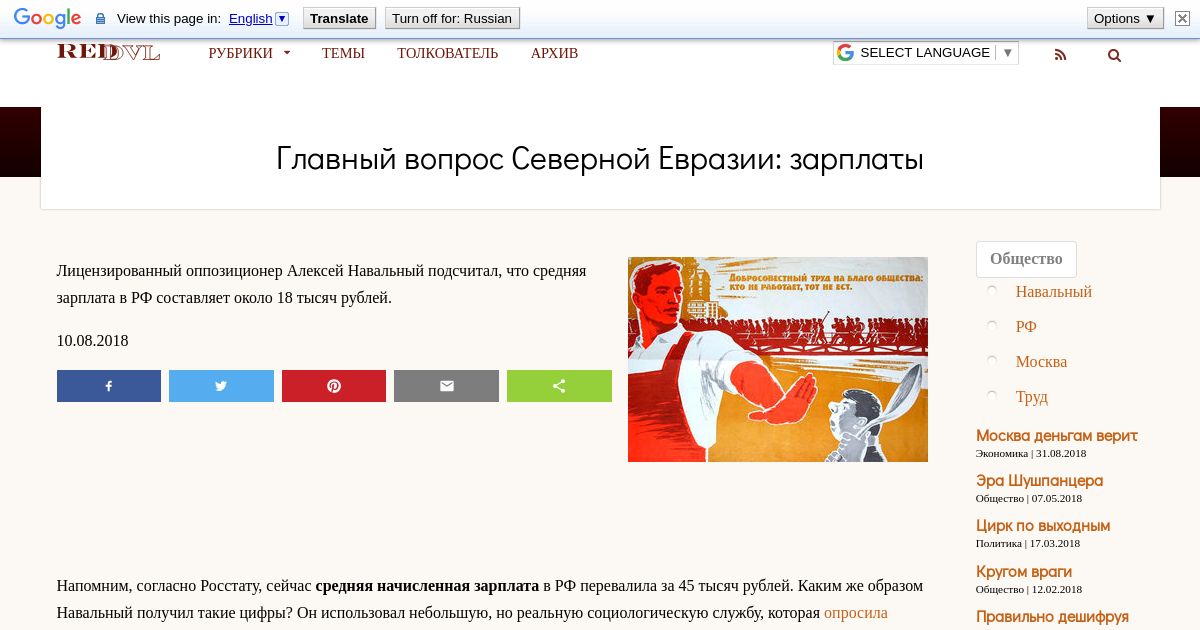Open the Options dropdown
The height and width of the screenshot is (630, 1200).
(x=1125, y=18)
